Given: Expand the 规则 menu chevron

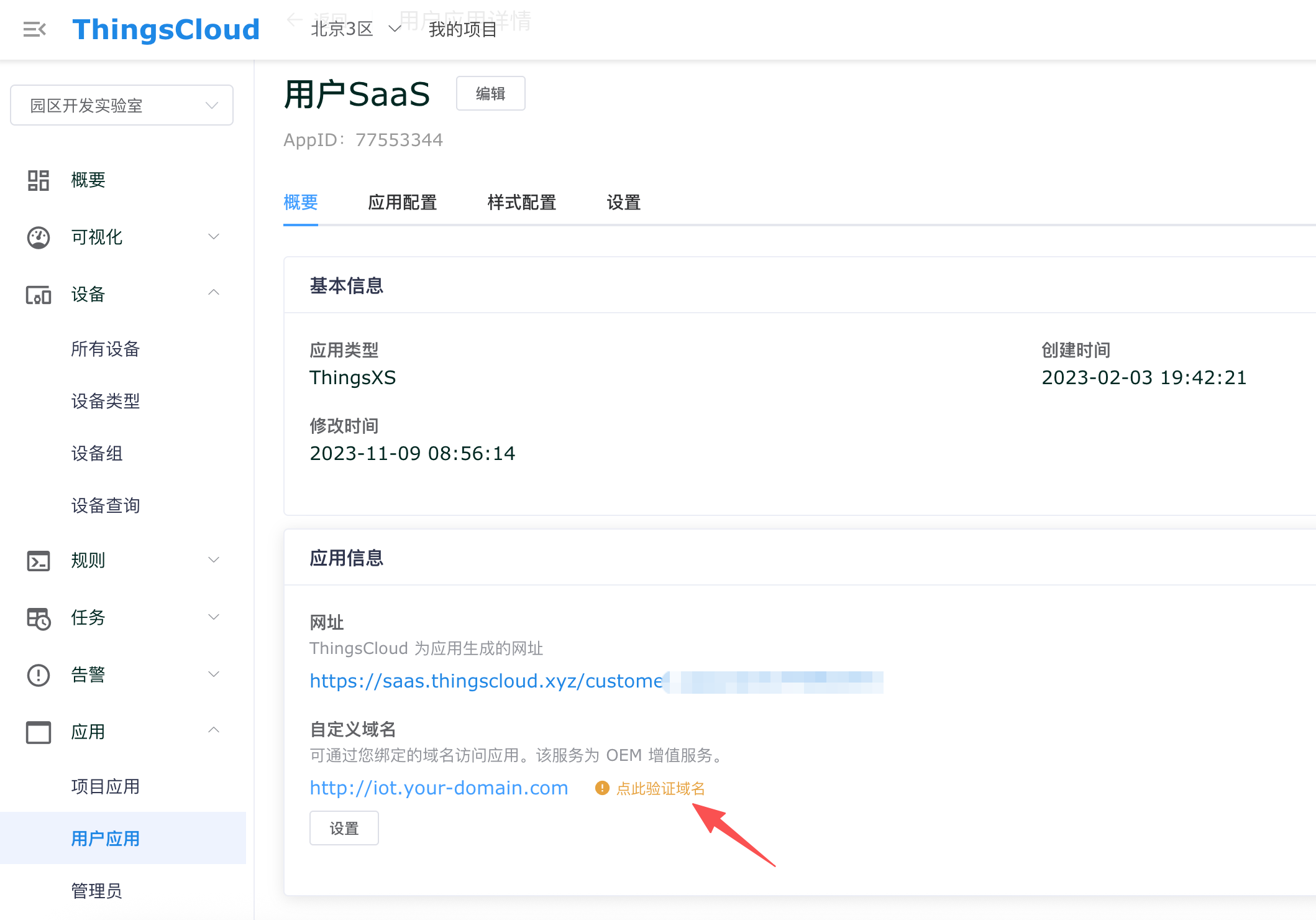Looking at the screenshot, I should [x=213, y=560].
